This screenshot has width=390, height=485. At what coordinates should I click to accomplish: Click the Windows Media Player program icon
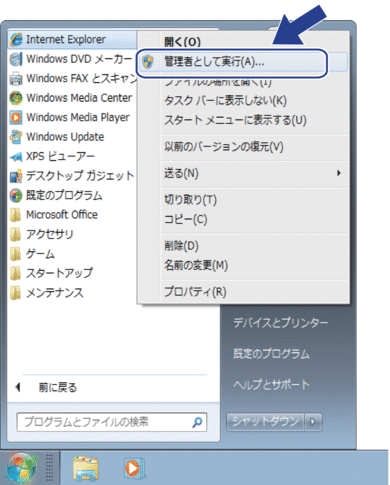tap(16, 118)
